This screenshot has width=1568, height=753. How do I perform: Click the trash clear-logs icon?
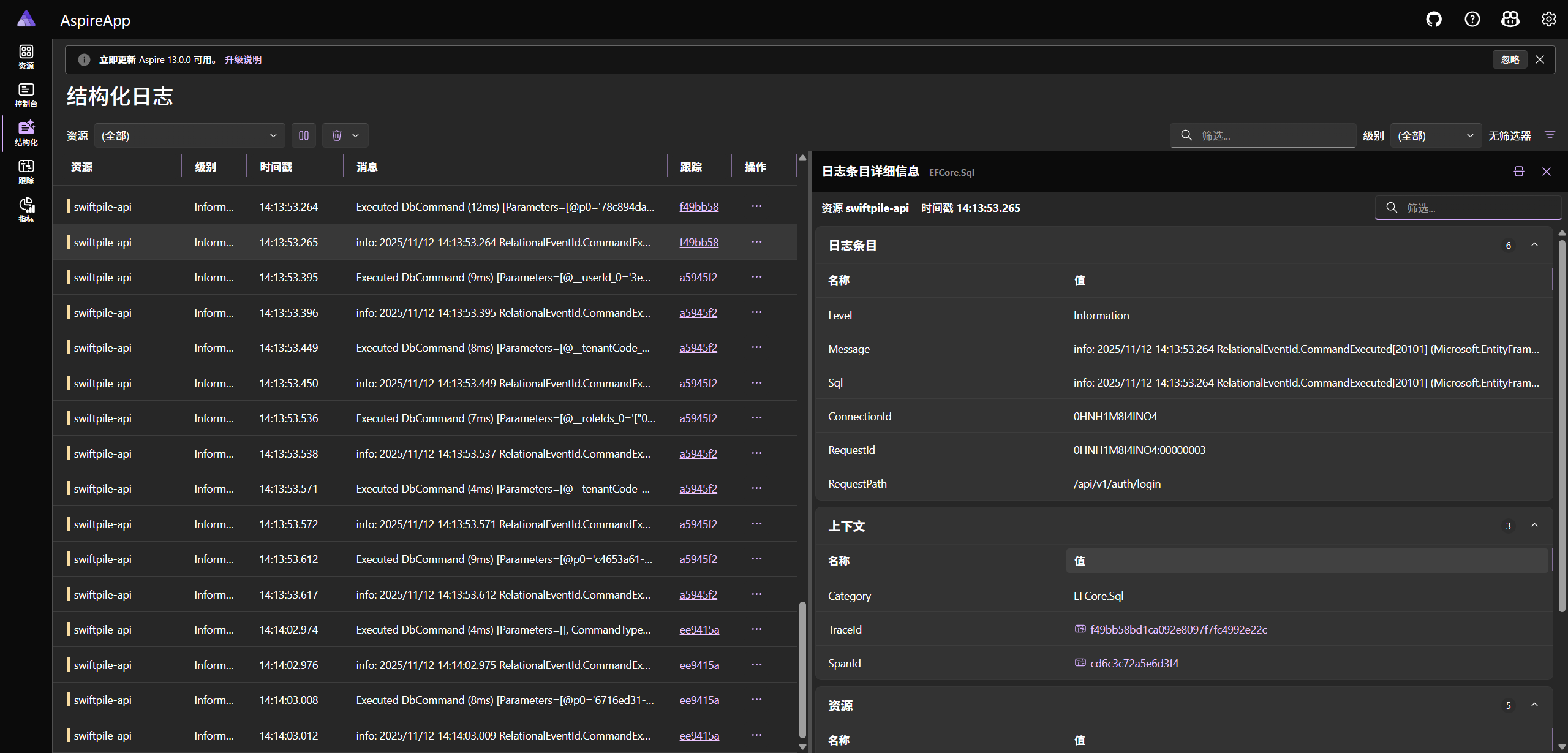click(x=336, y=135)
